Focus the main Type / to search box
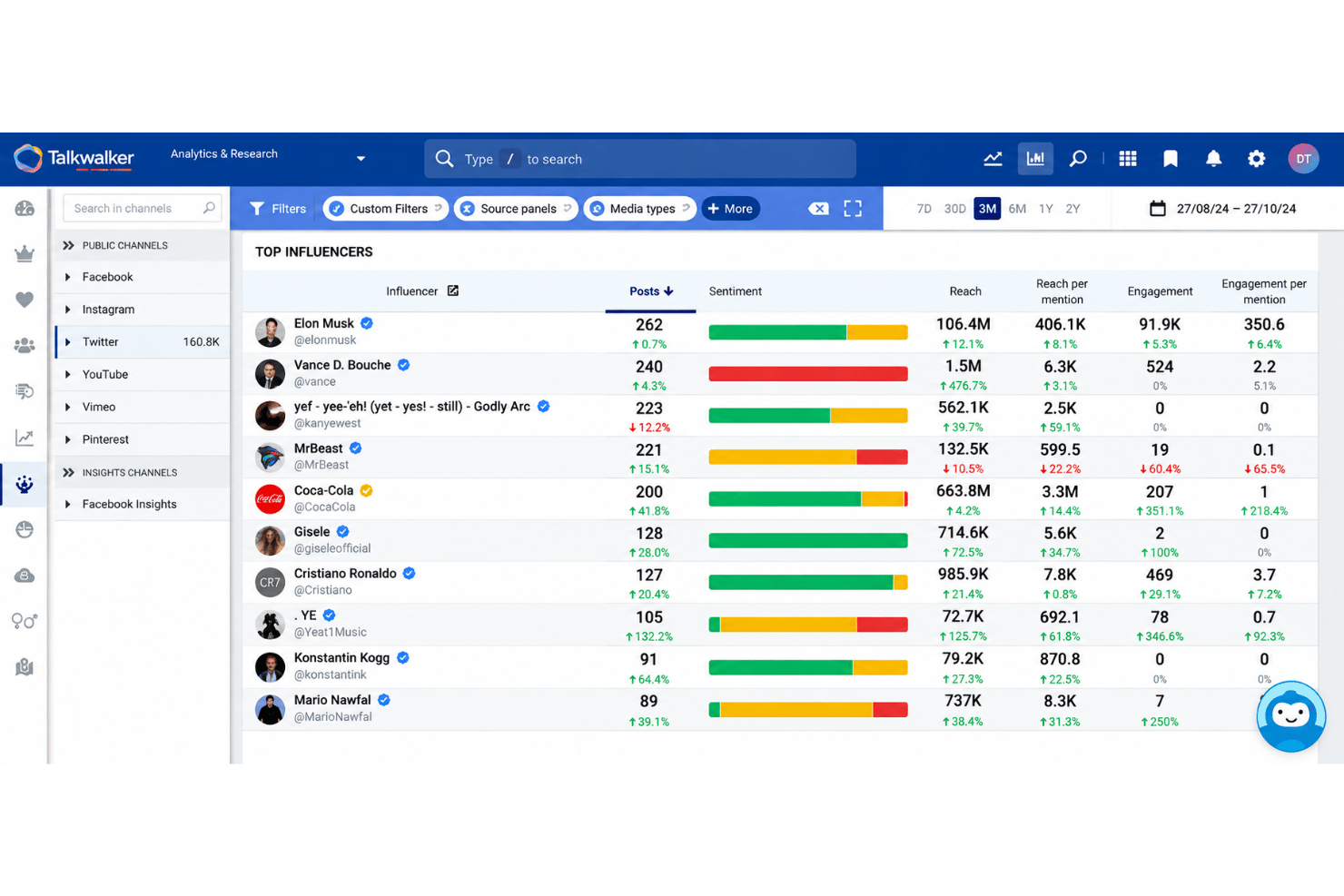 pos(640,159)
